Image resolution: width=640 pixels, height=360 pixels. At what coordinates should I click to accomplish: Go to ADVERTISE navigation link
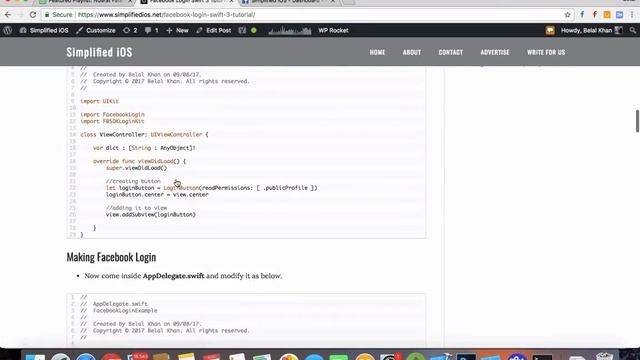tap(495, 52)
